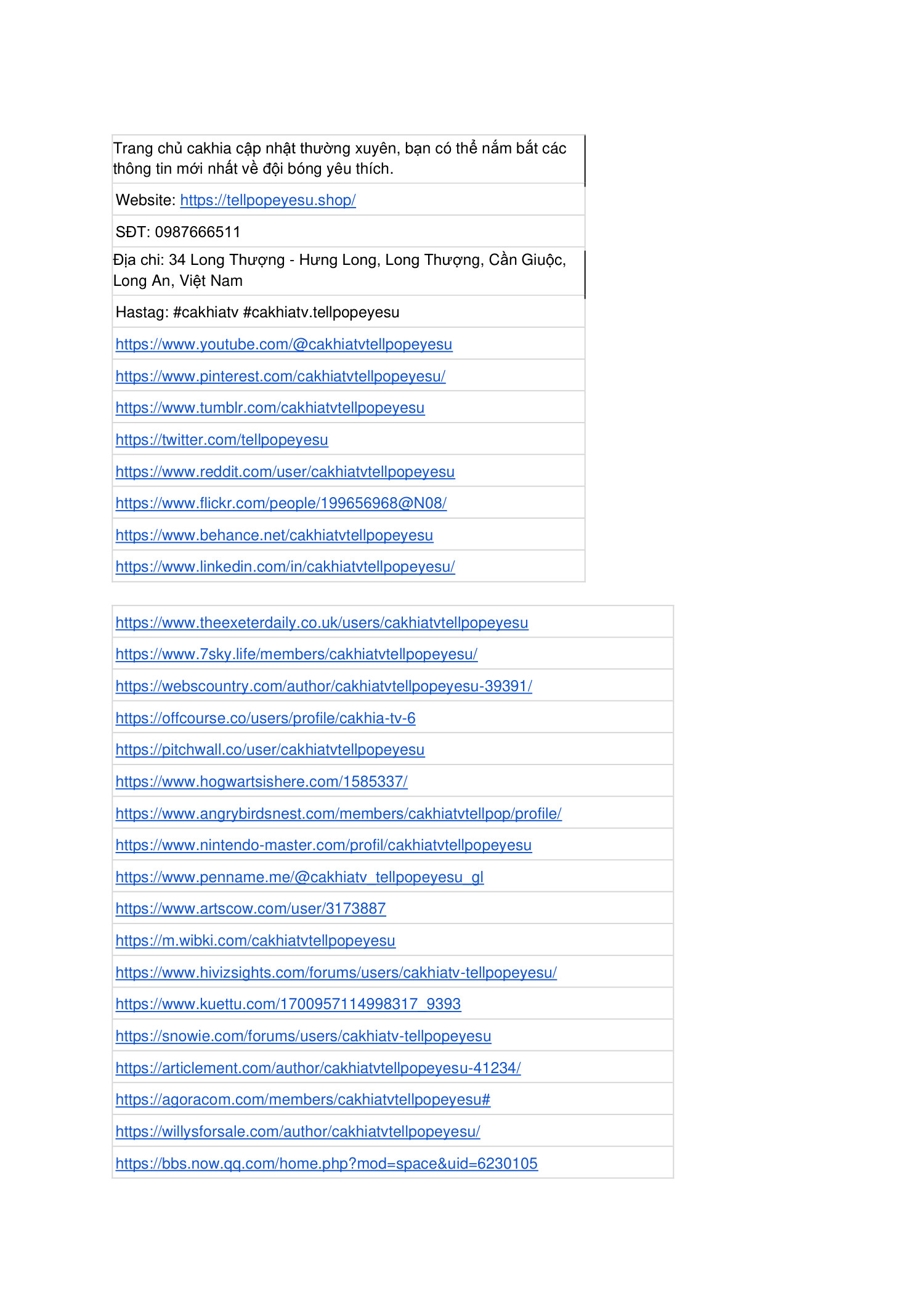Open the Reddit user profile link

[285, 472]
